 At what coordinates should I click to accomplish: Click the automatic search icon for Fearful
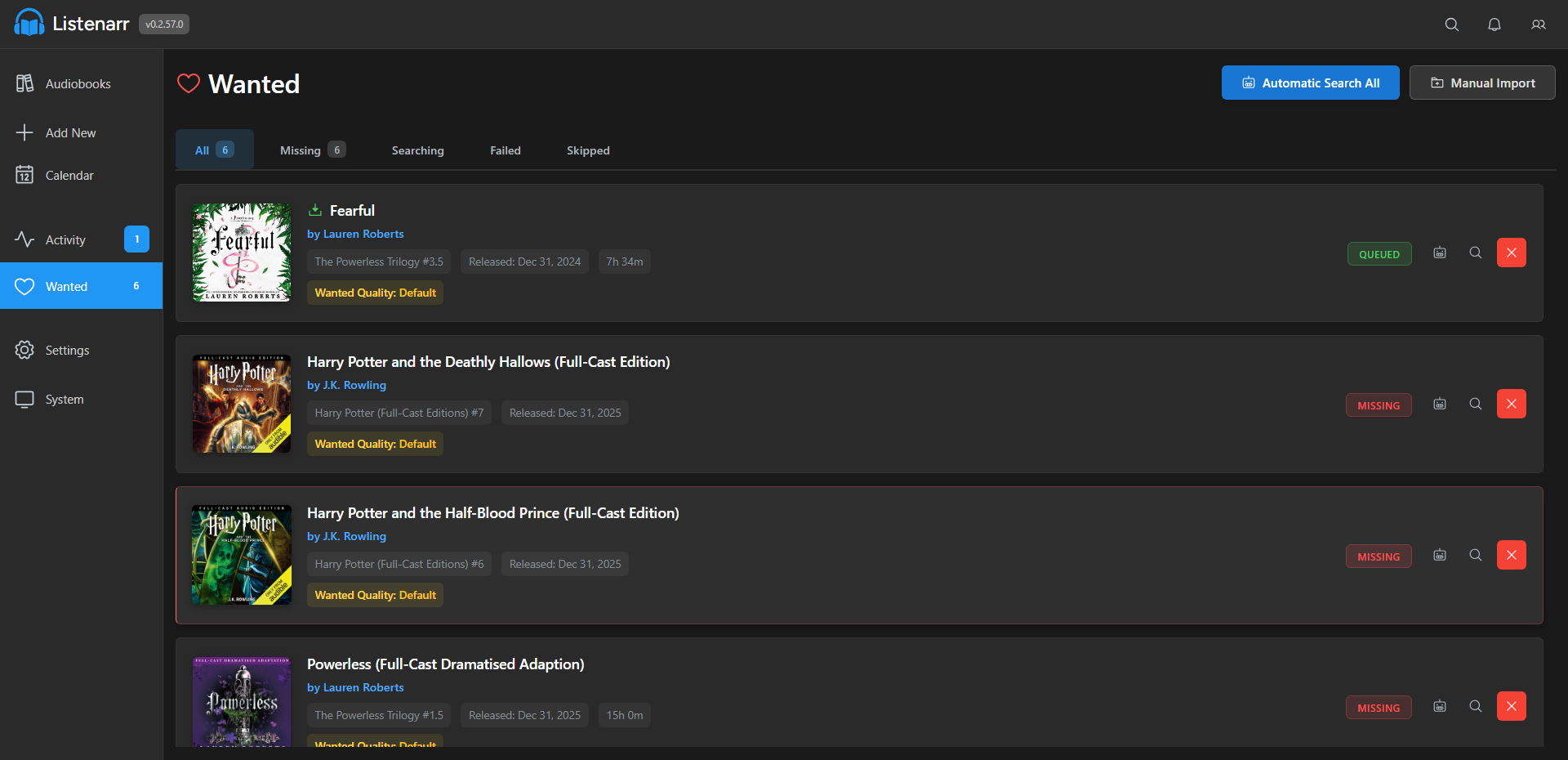pyautogui.click(x=1440, y=253)
